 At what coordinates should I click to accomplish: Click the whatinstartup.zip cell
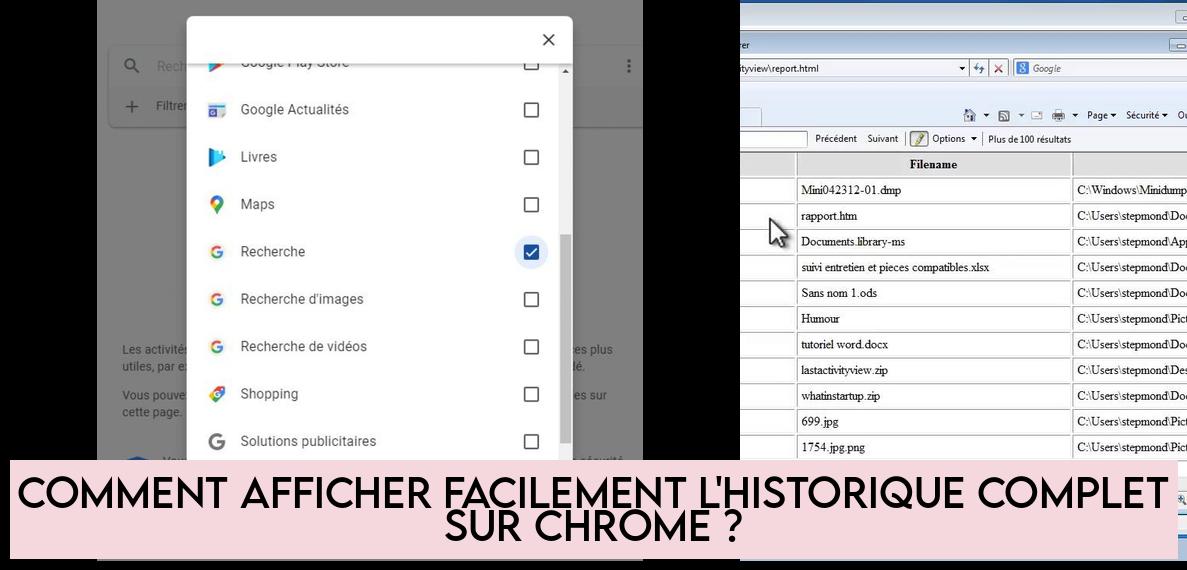pos(933,396)
